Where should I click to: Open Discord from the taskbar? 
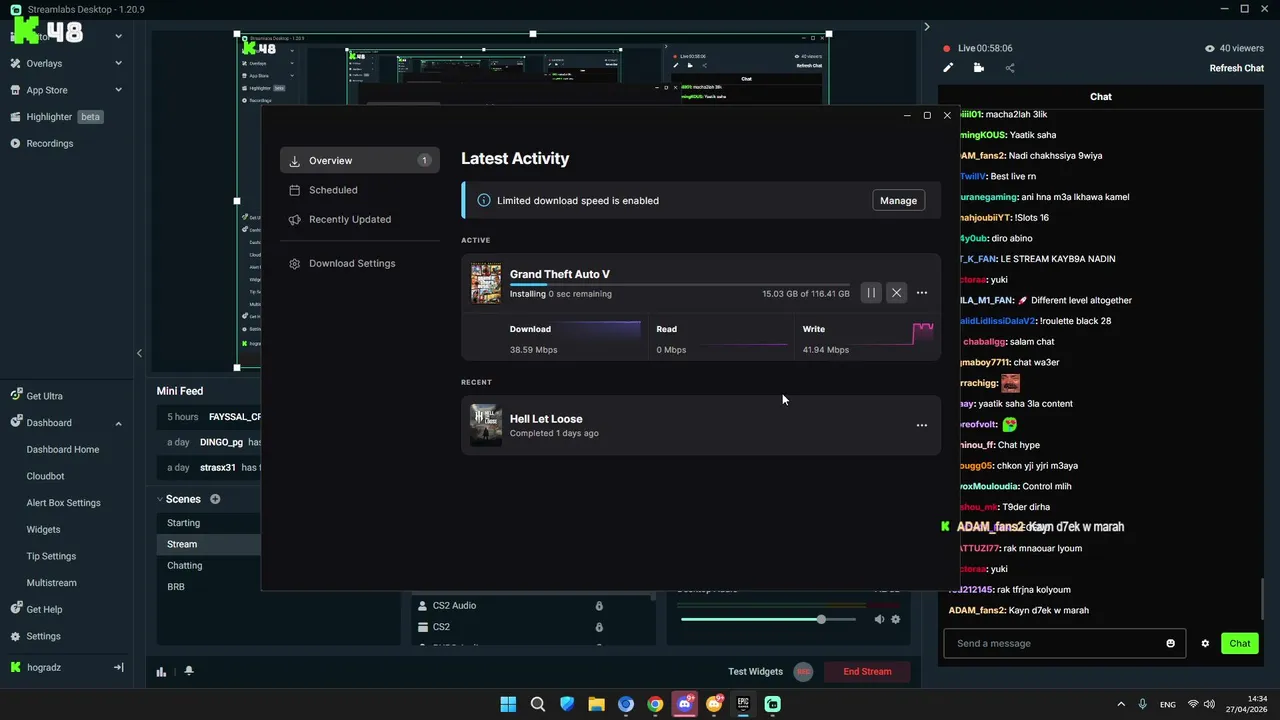pyautogui.click(x=684, y=704)
